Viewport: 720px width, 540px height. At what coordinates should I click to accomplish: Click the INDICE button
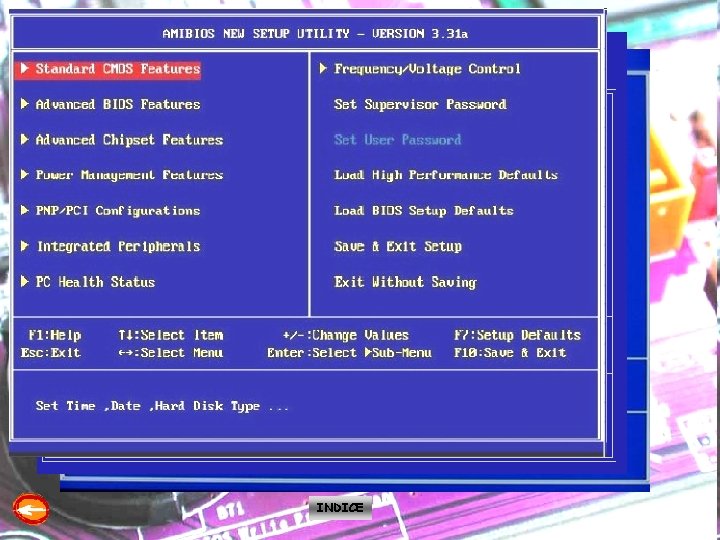(x=340, y=507)
